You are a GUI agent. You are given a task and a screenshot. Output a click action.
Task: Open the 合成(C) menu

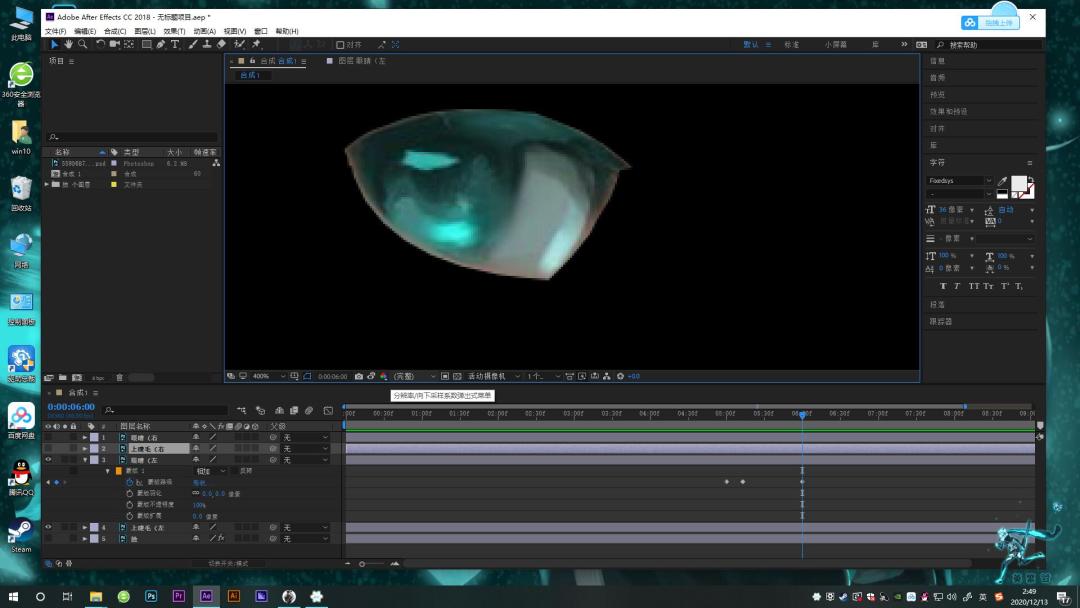pyautogui.click(x=115, y=31)
